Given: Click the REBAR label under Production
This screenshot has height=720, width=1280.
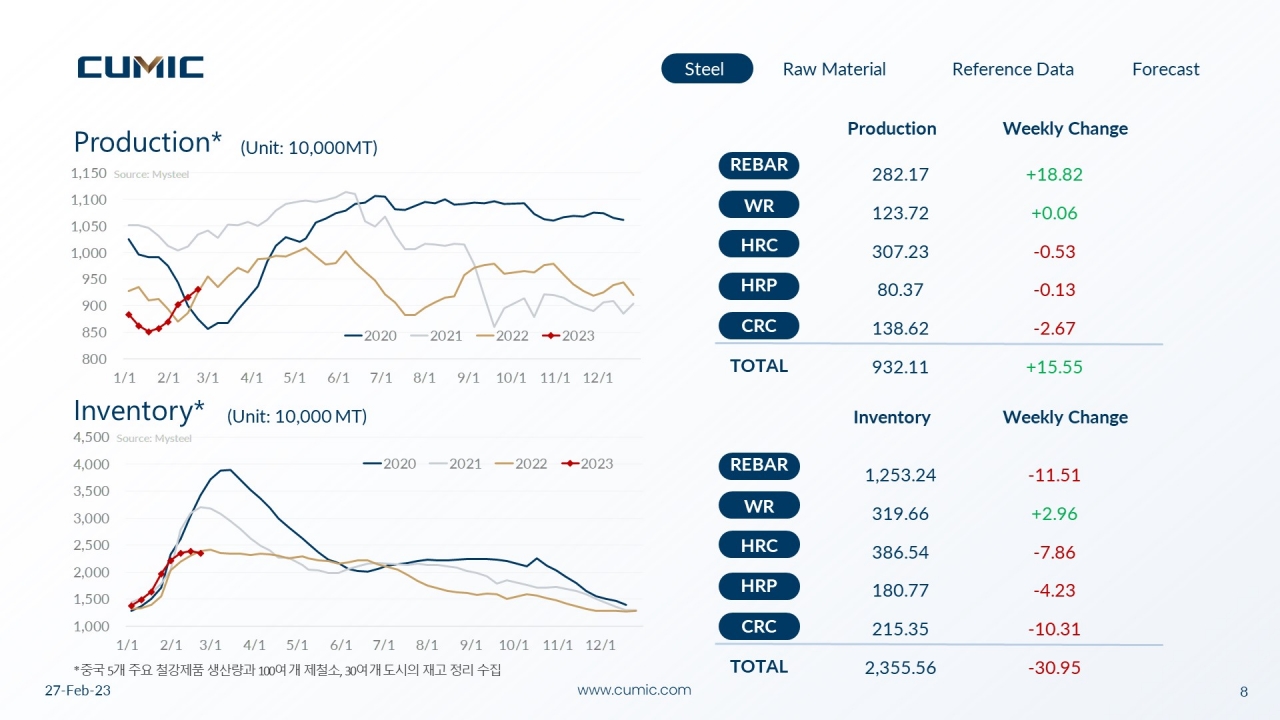Looking at the screenshot, I should 759,165.
